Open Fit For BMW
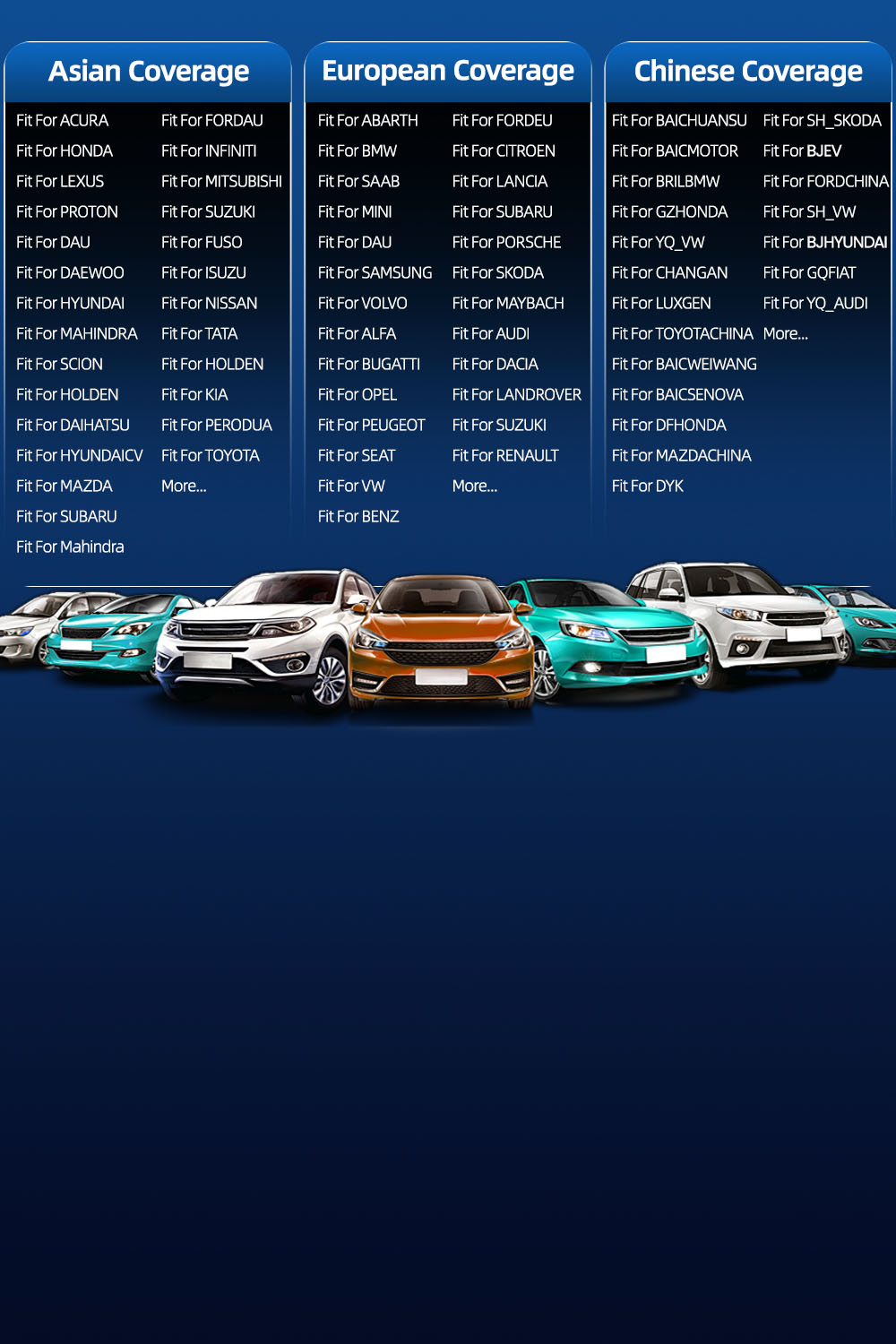Image resolution: width=896 pixels, height=1344 pixels. [x=357, y=151]
